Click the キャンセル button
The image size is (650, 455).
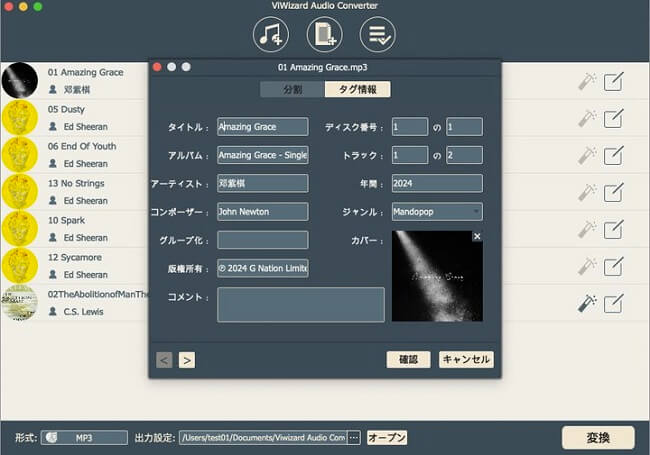click(x=466, y=359)
